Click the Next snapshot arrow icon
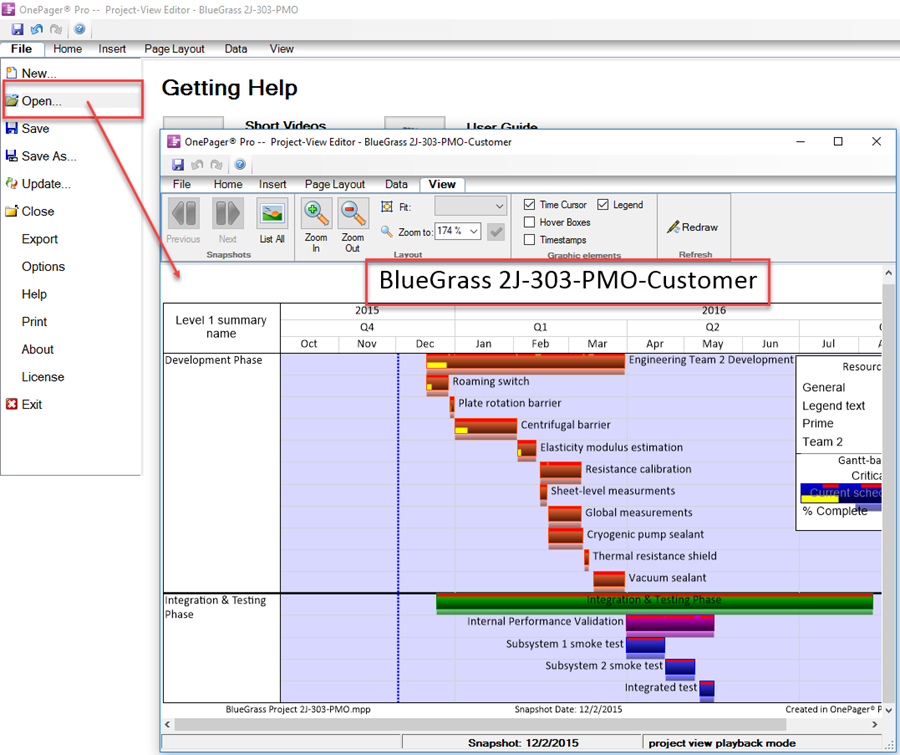The image size is (900, 755). [x=227, y=212]
